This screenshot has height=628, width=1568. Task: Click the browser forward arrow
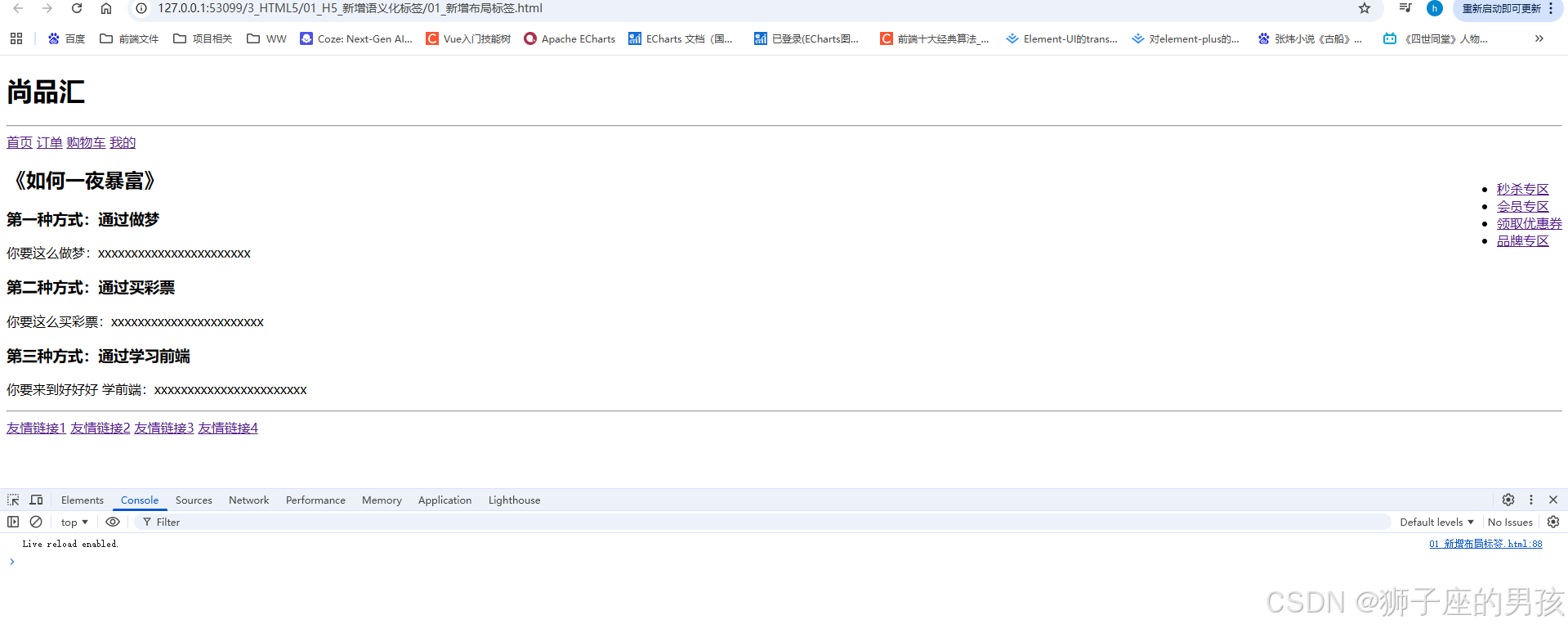[x=47, y=8]
